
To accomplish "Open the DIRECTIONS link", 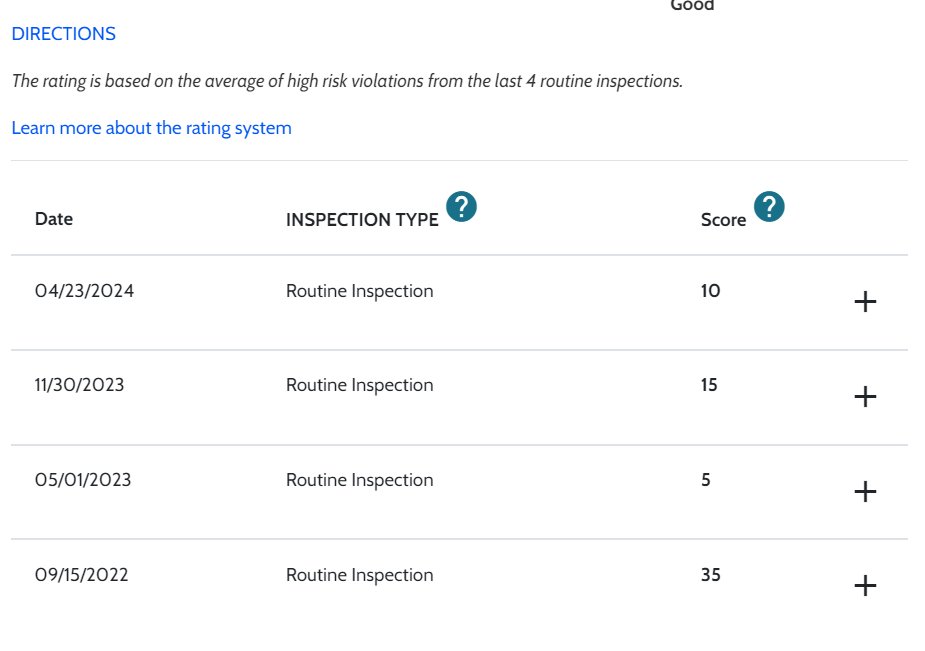I will click(64, 34).
